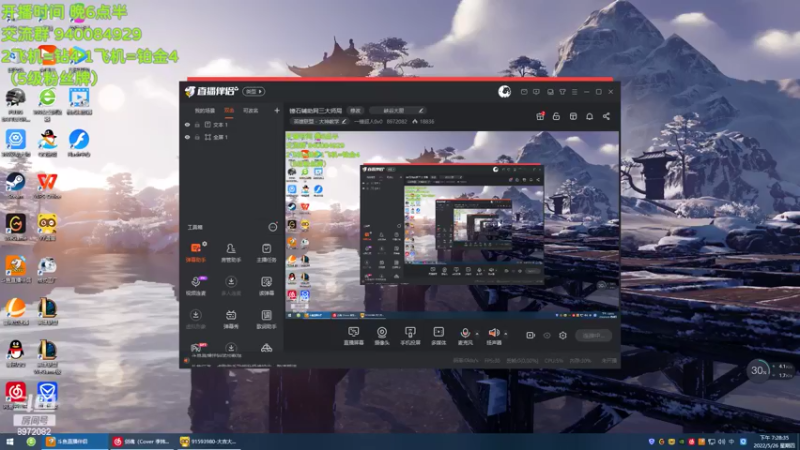Hide the 文本 1 layer

[187, 124]
